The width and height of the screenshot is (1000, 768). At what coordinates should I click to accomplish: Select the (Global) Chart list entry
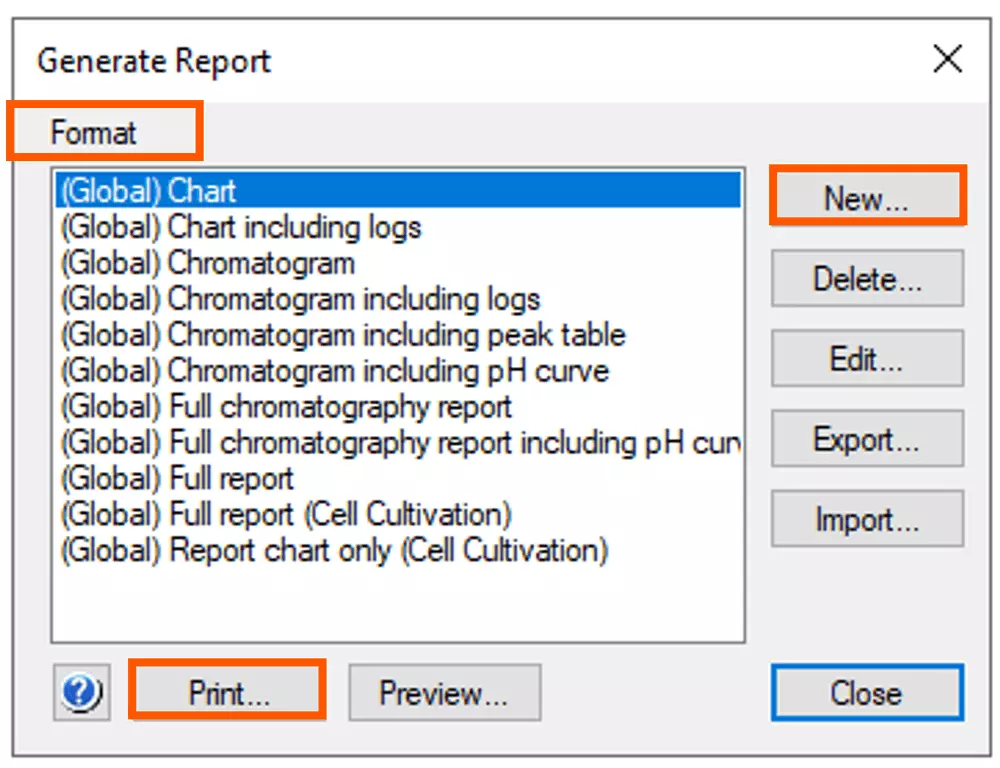point(148,191)
